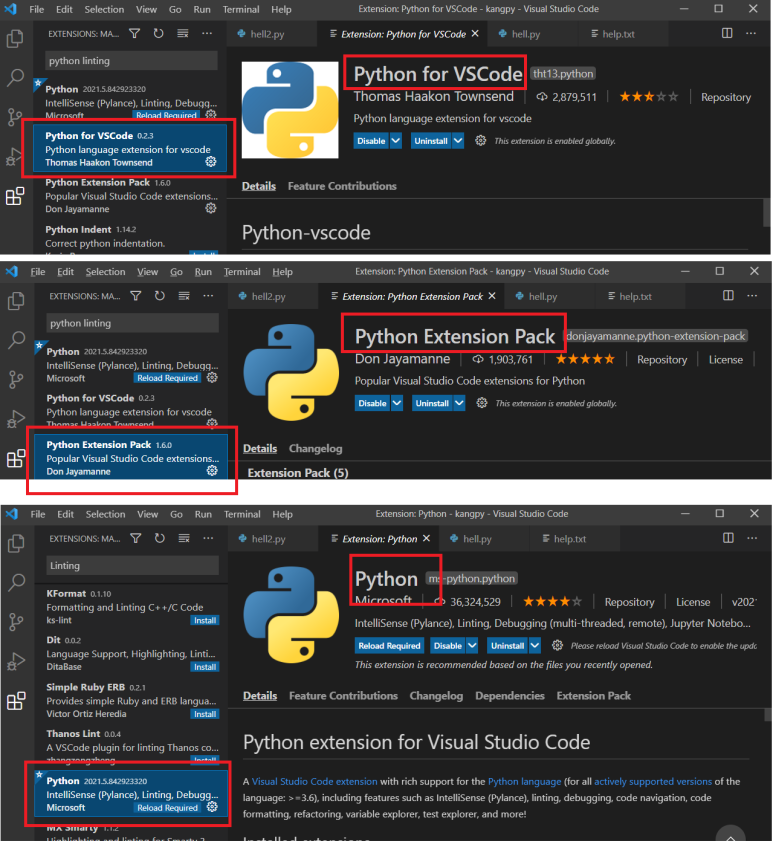The width and height of the screenshot is (773, 844).
Task: Open Run and Debug icon in middle window
Action: coord(16,419)
